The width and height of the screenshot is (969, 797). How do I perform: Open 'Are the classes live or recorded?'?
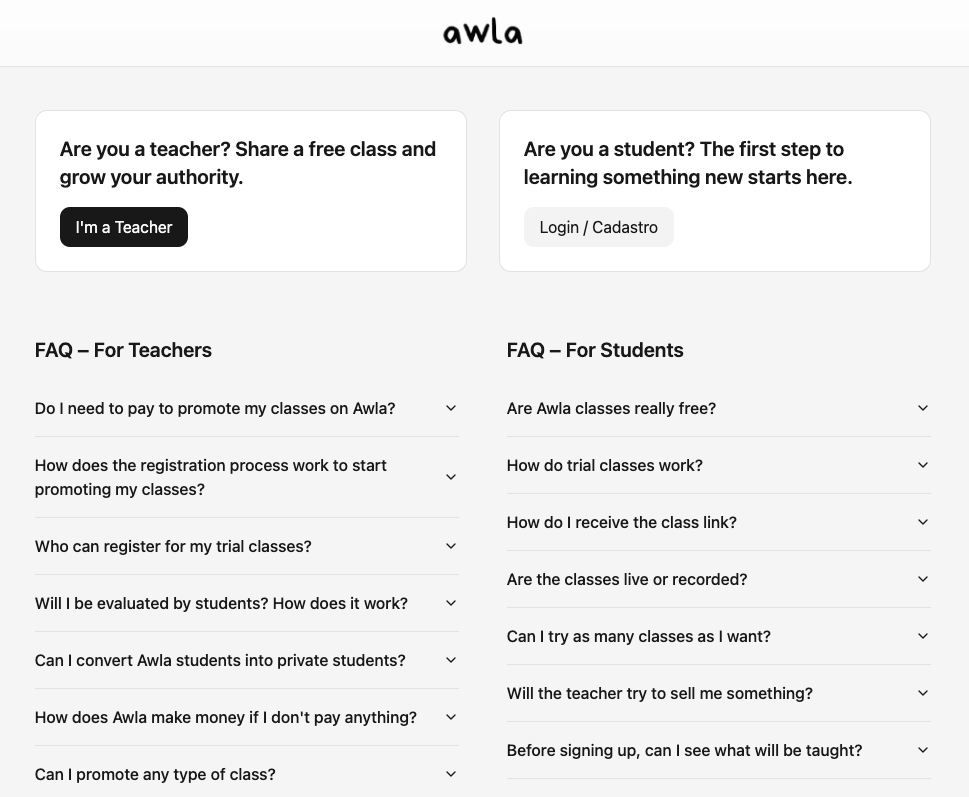(x=626, y=579)
